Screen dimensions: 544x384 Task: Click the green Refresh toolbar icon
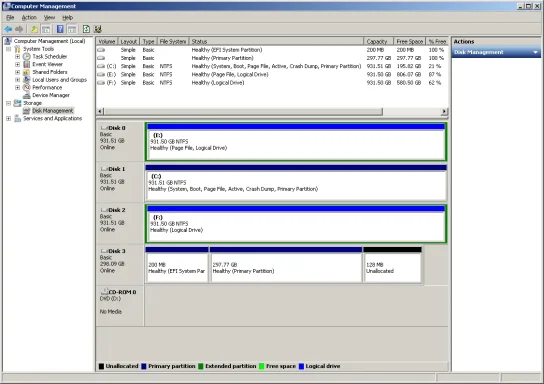pos(86,29)
